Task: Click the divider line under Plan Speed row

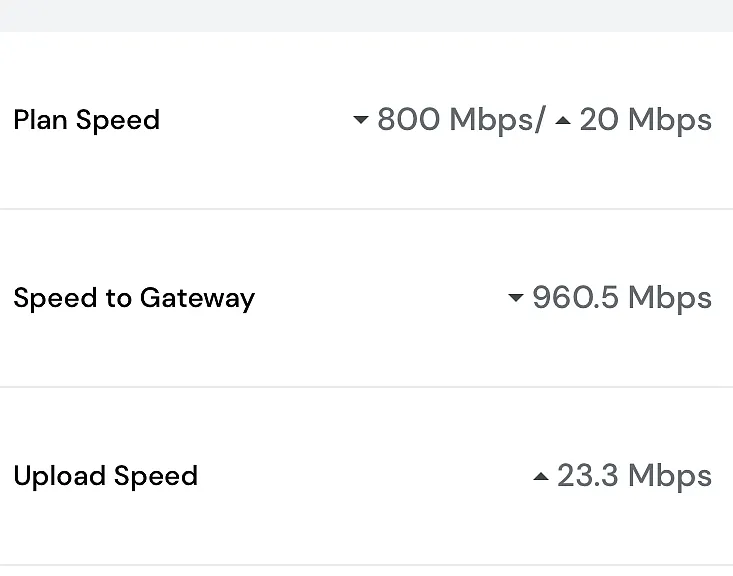Action: pos(366,209)
